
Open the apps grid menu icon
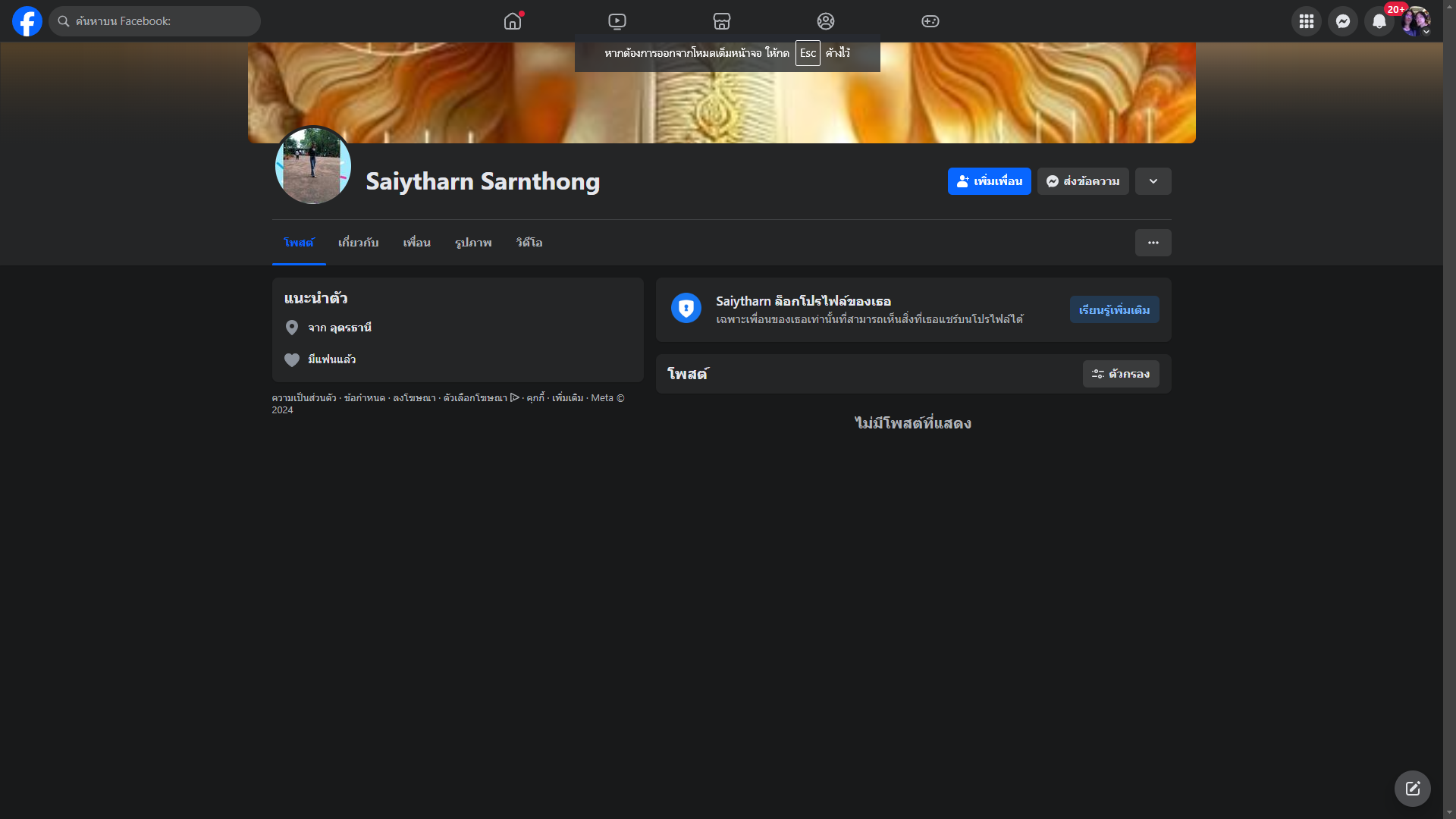click(1307, 21)
